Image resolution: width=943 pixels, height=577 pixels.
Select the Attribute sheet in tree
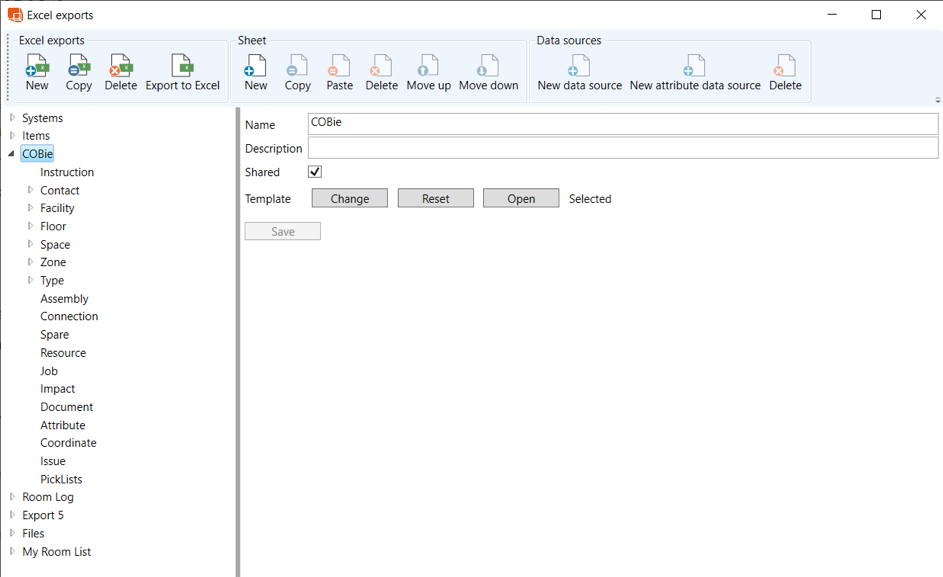pyautogui.click(x=63, y=425)
